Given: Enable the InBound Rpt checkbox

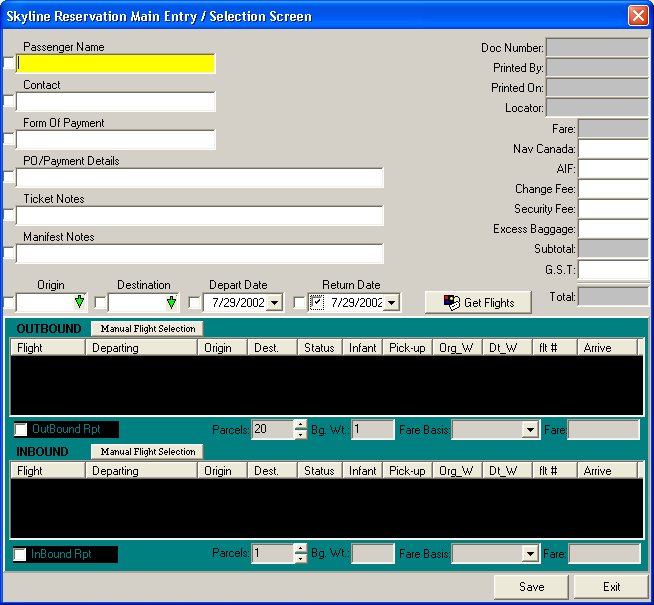Looking at the screenshot, I should [x=20, y=554].
